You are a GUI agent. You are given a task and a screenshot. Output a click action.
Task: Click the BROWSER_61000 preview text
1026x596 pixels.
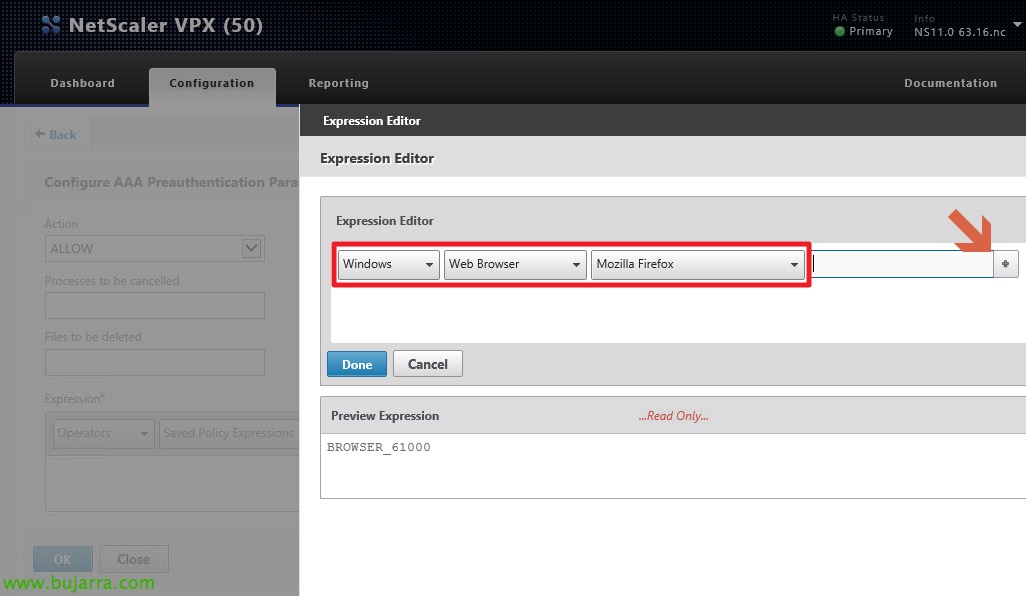tap(379, 447)
